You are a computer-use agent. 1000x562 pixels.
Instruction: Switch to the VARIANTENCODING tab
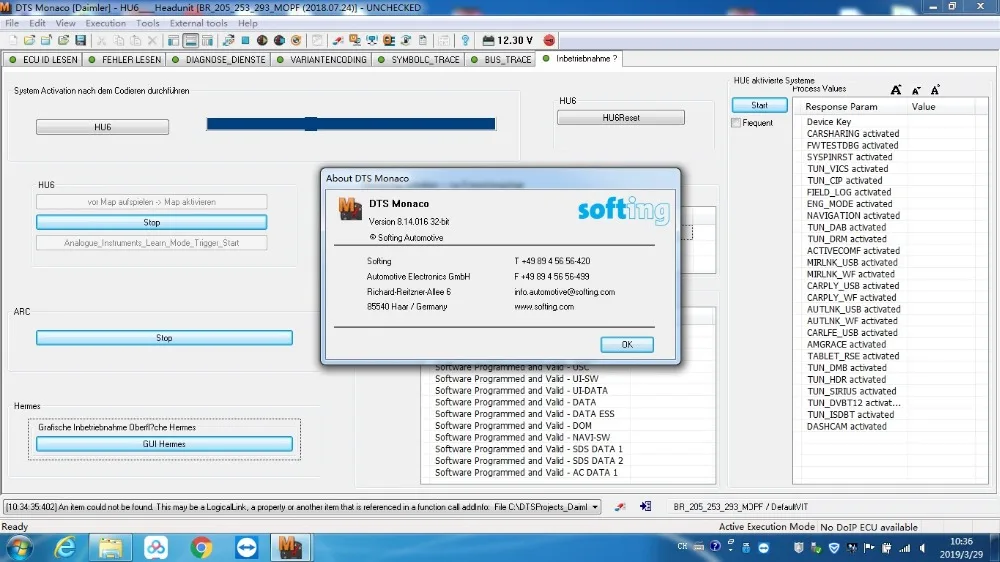coord(321,59)
